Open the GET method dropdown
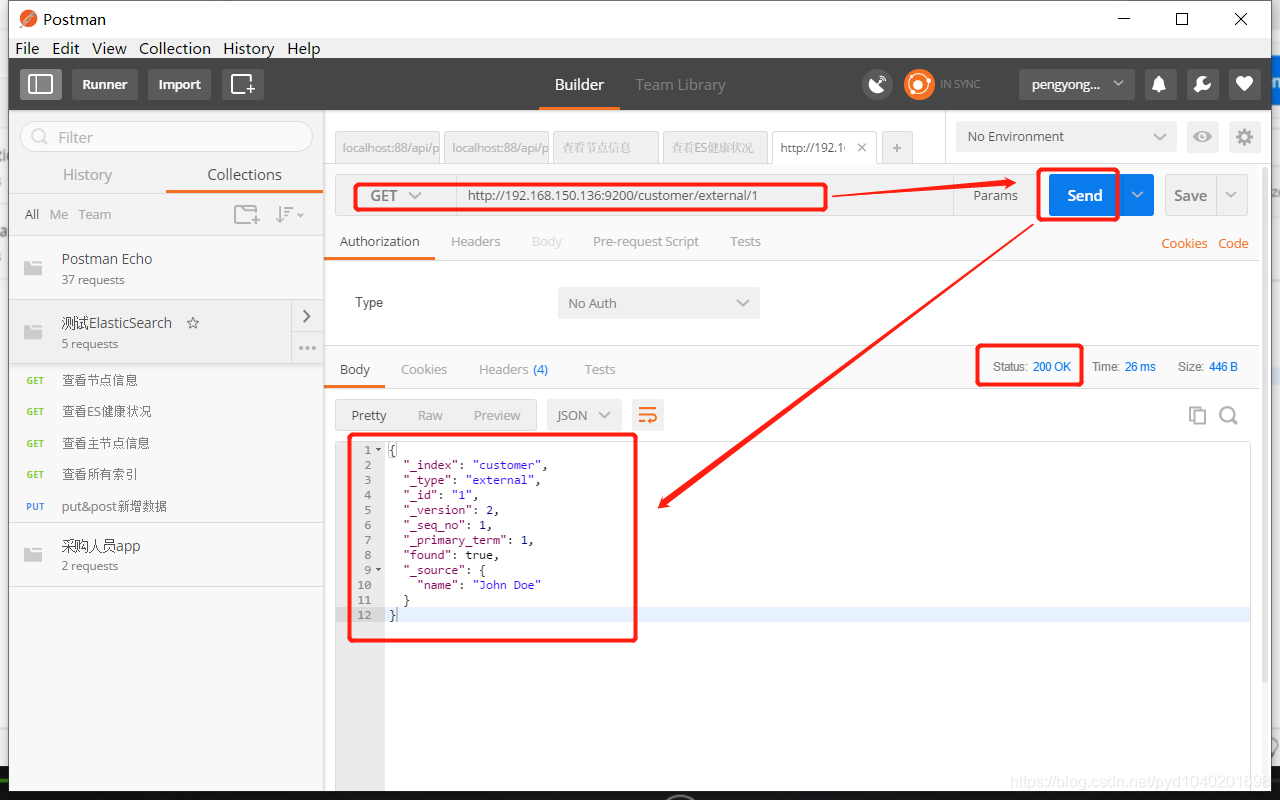This screenshot has height=800, width=1280. point(396,196)
